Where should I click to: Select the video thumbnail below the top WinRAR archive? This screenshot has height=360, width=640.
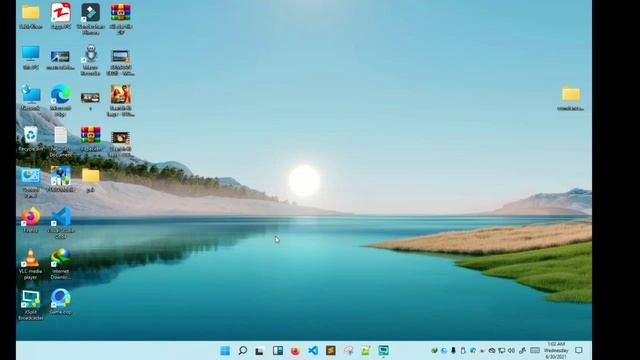(120, 62)
